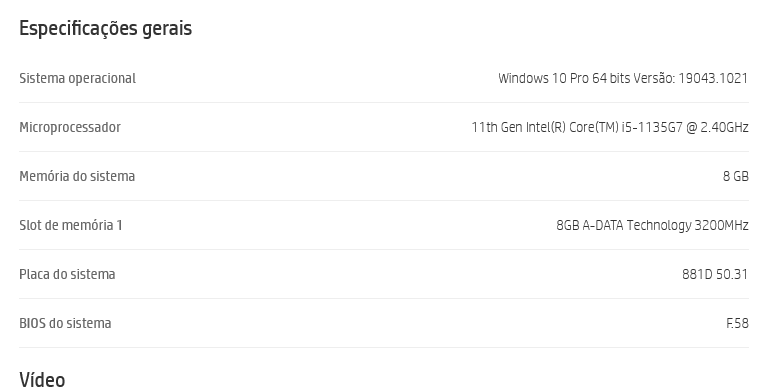Select the BIOS do sistema label
Image resolution: width=758 pixels, height=392 pixels.
point(65,323)
